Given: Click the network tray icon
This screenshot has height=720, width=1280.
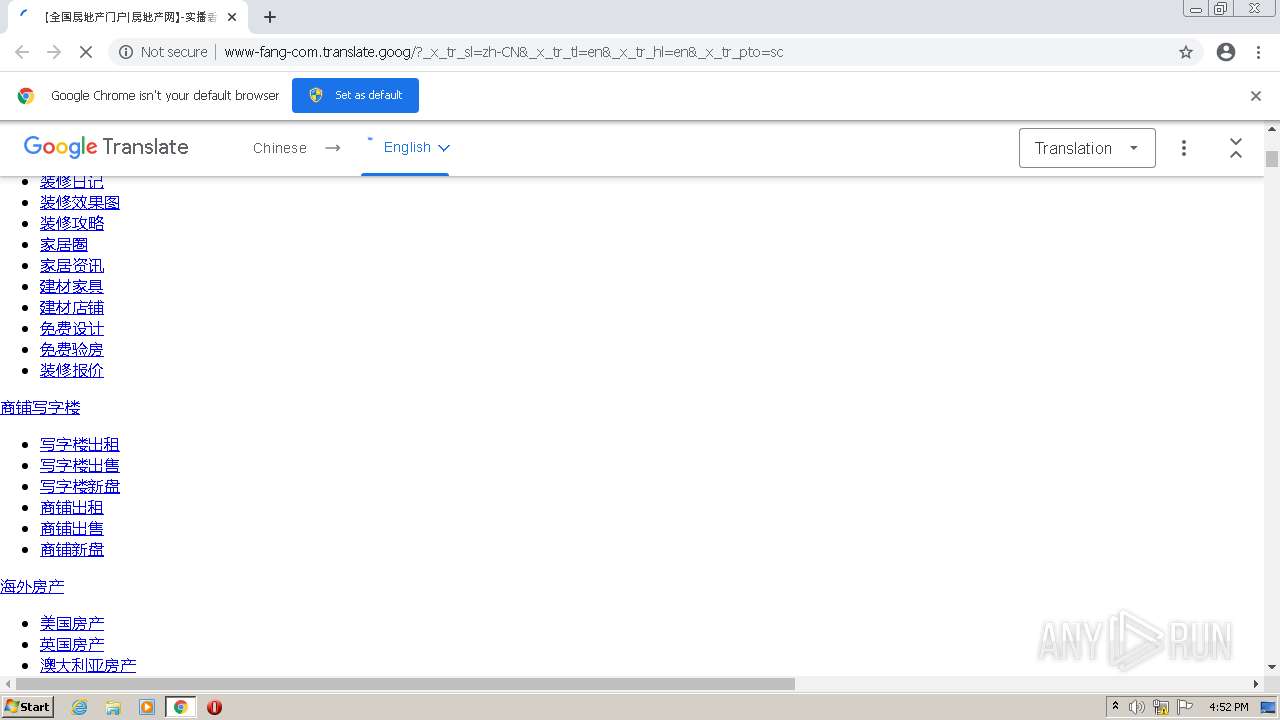Looking at the screenshot, I should pos(1161,707).
